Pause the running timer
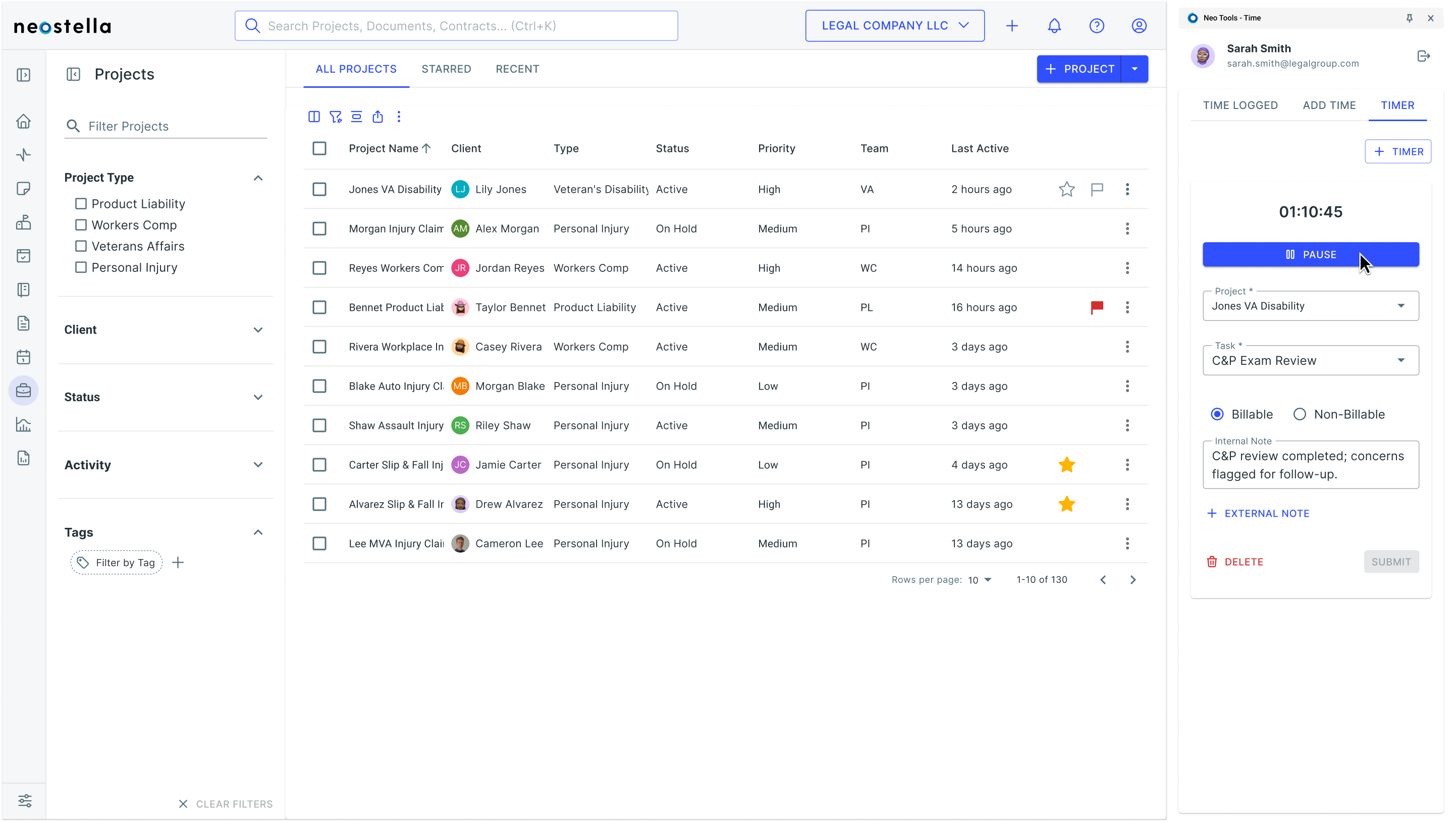The width and height of the screenshot is (1456, 822). pos(1310,255)
